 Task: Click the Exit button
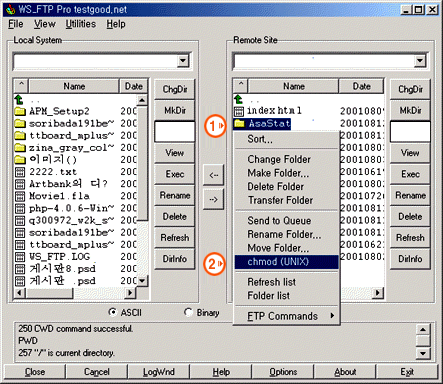pyautogui.click(x=407, y=372)
